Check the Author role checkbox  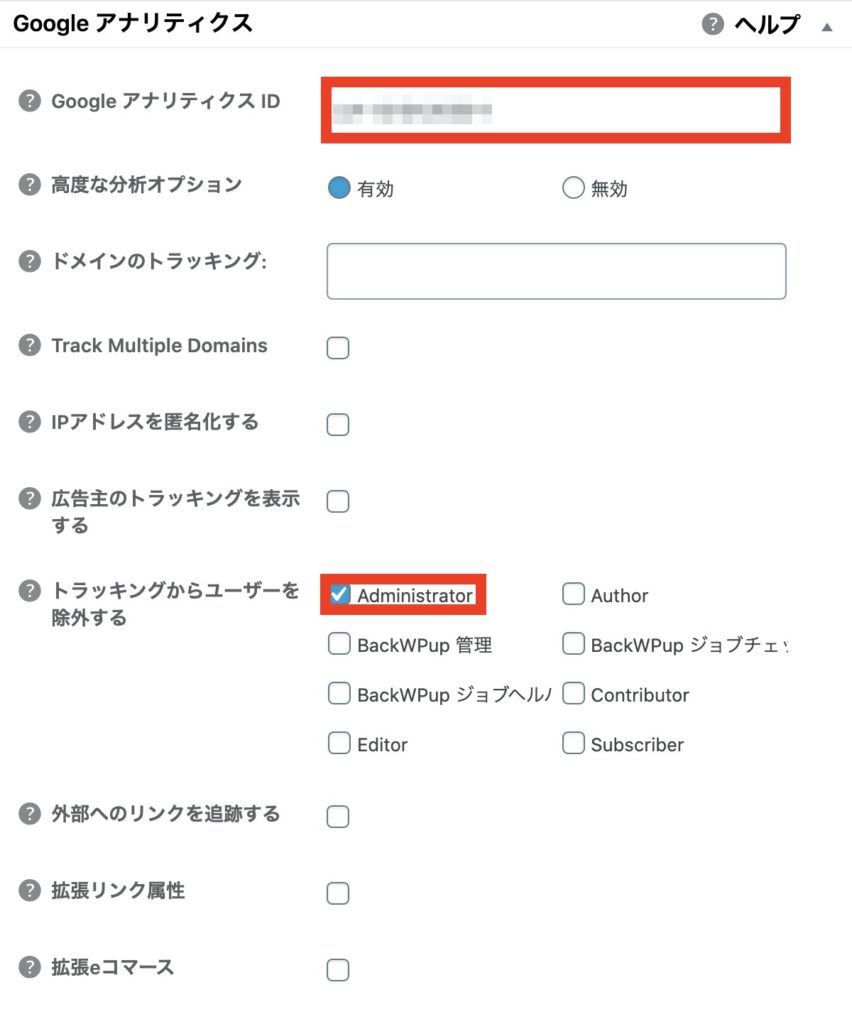click(573, 594)
